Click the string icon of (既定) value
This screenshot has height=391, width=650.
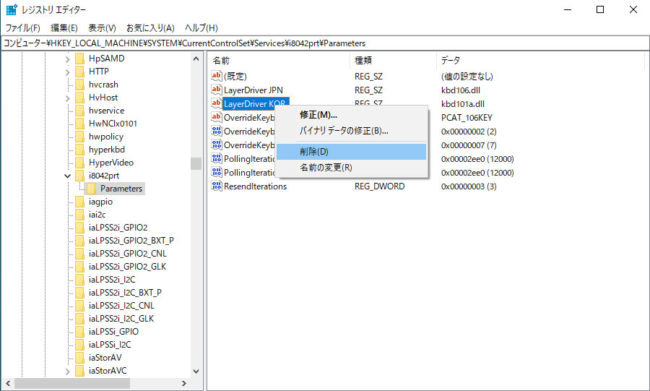216,76
